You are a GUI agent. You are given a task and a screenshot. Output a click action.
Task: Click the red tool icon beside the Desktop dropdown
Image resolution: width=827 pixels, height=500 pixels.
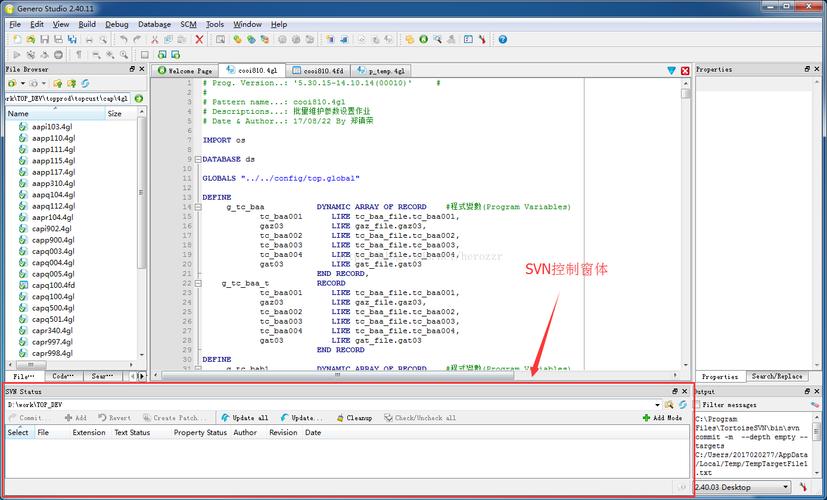coord(804,487)
